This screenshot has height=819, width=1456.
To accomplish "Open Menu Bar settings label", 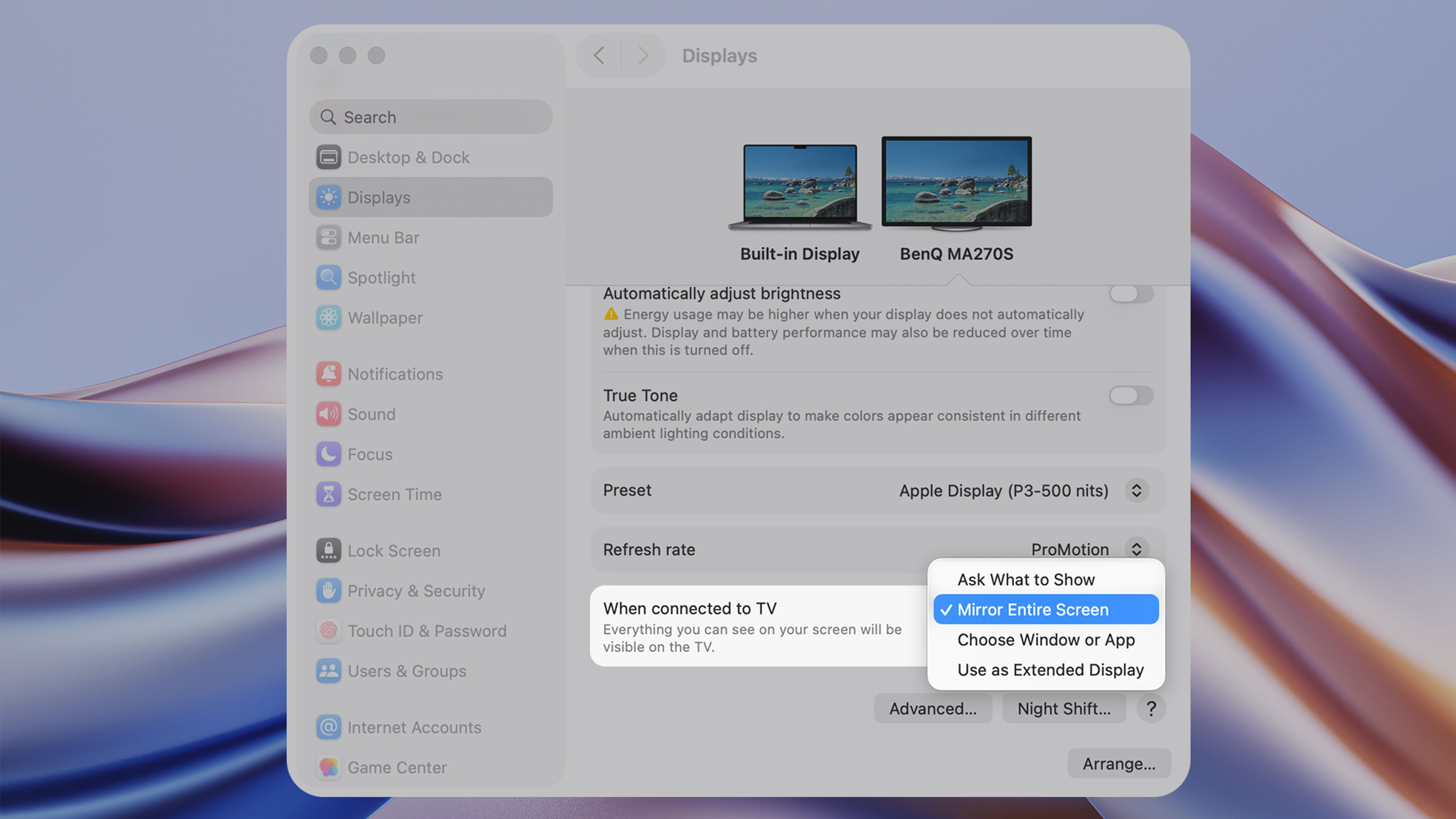I will (383, 237).
